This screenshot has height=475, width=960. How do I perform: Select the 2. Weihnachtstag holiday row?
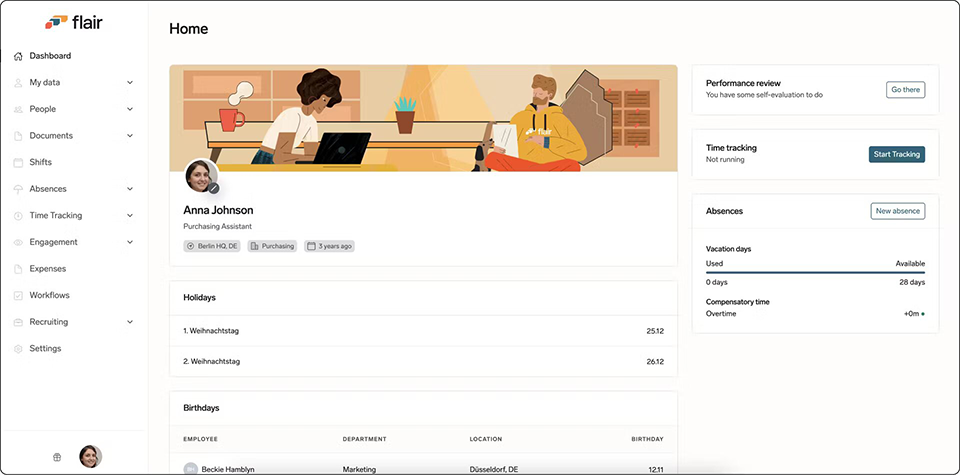coord(424,362)
